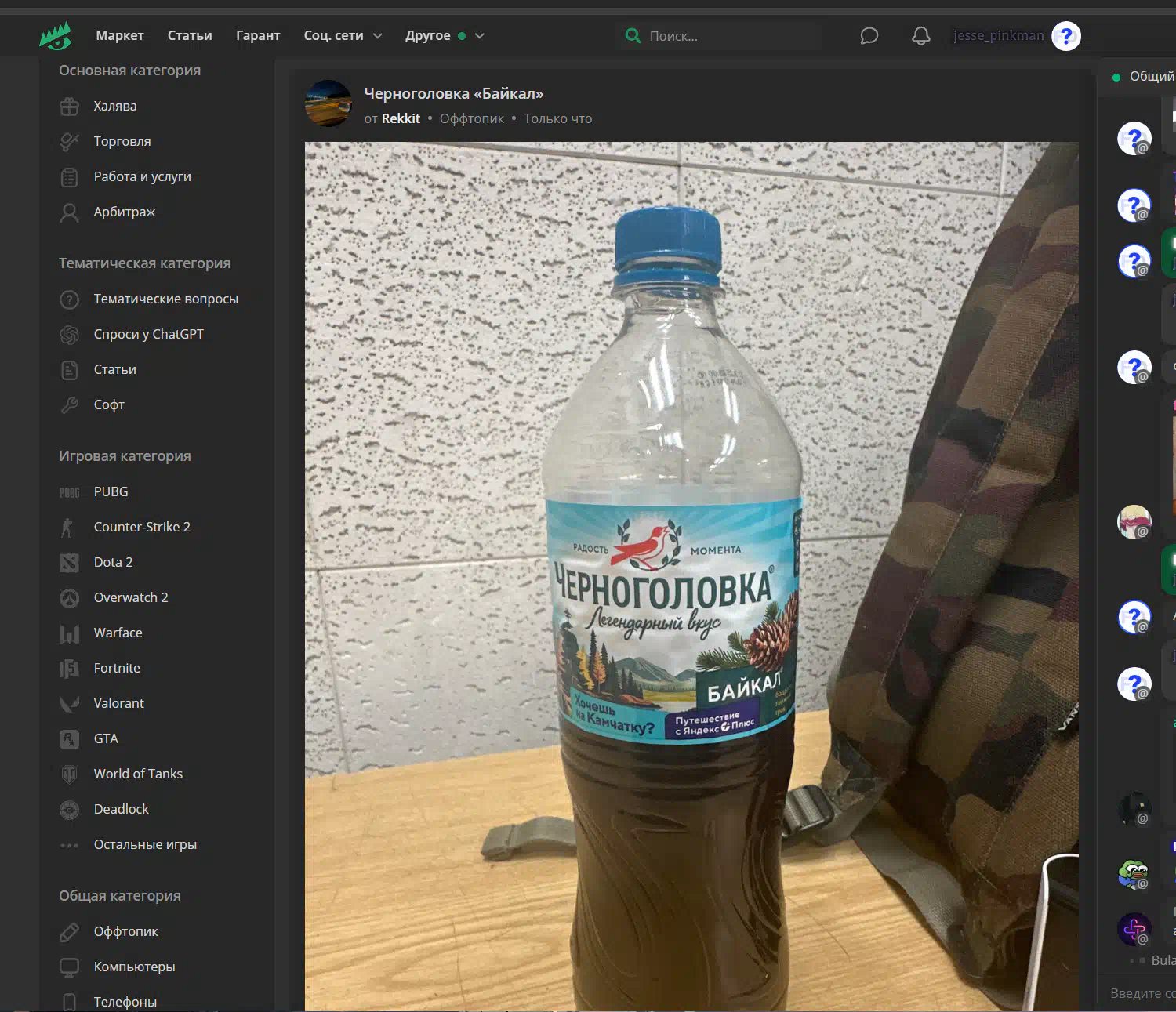Viewport: 1176px width, 1012px height.
Task: Open Работа и услуги icon
Action: click(70, 177)
